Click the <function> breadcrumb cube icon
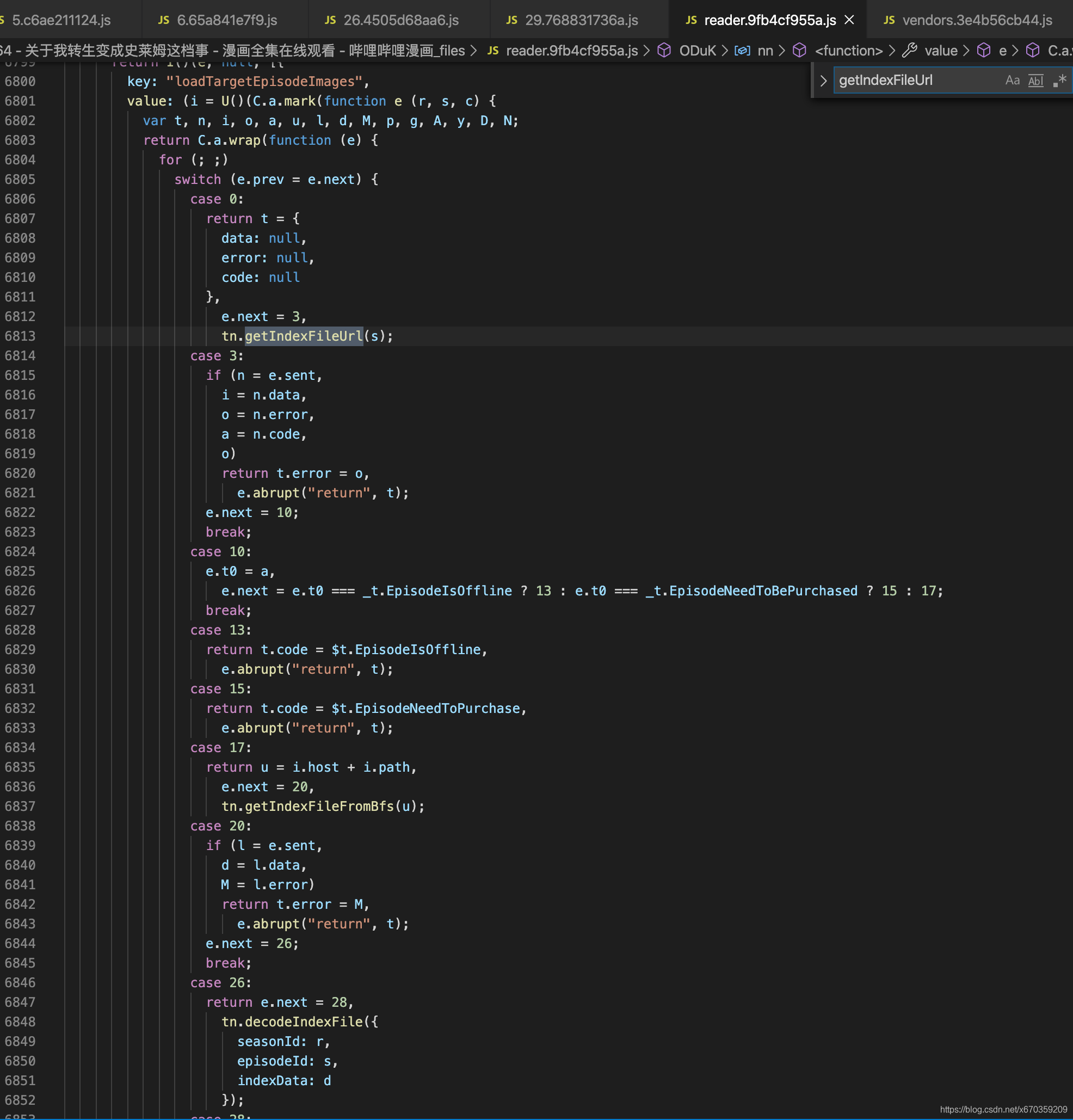 pyautogui.click(x=799, y=51)
